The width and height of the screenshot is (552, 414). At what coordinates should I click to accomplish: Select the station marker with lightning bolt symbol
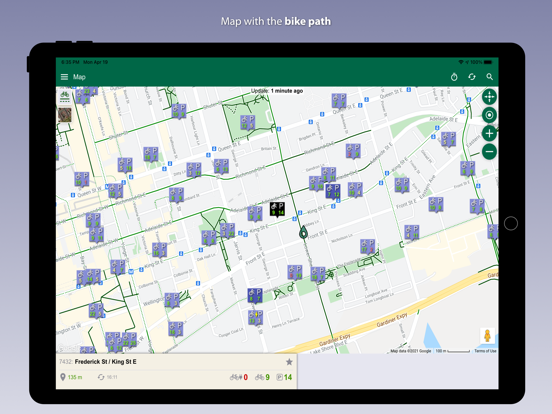point(255,318)
